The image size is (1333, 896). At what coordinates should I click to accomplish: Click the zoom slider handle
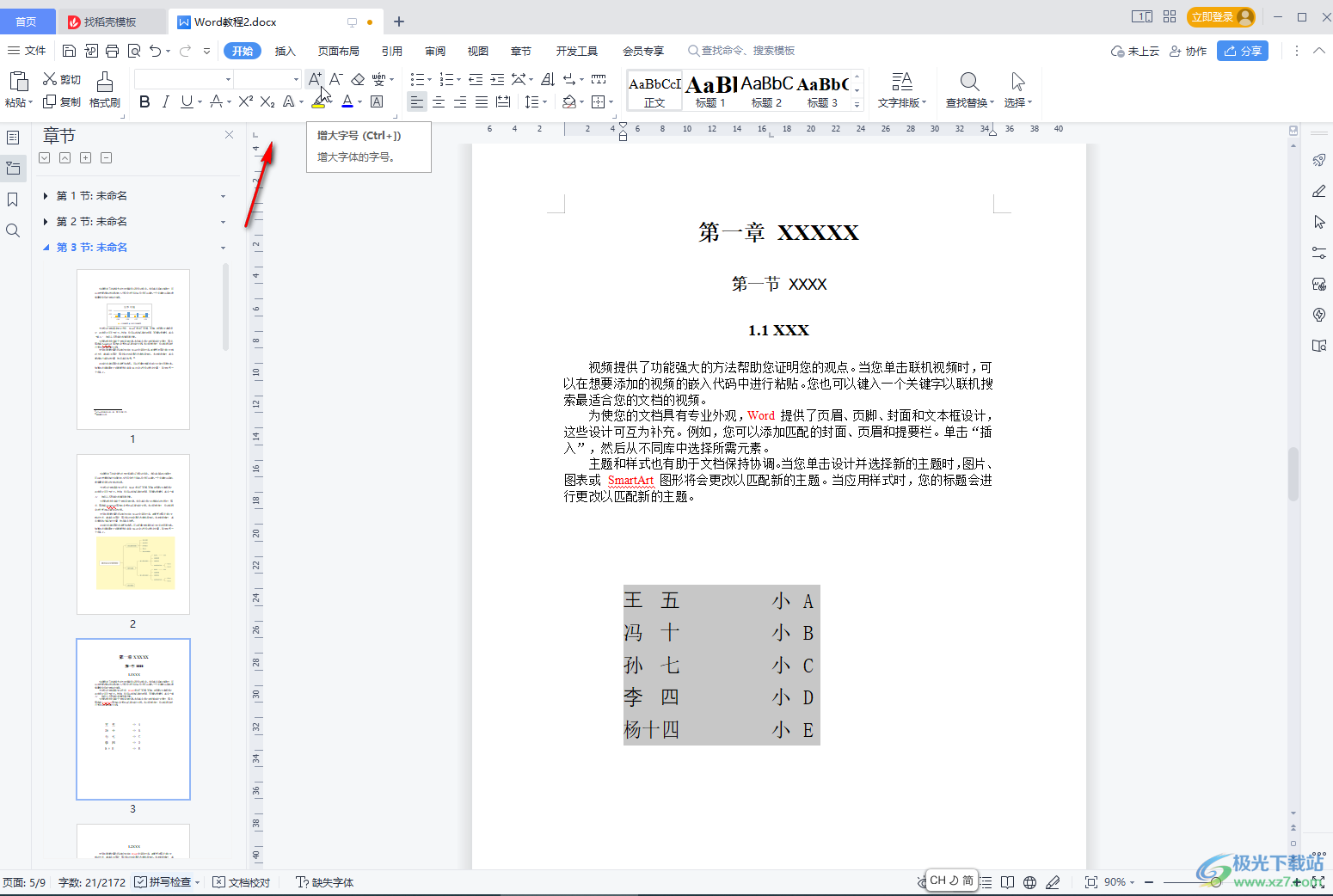[x=1215, y=882]
